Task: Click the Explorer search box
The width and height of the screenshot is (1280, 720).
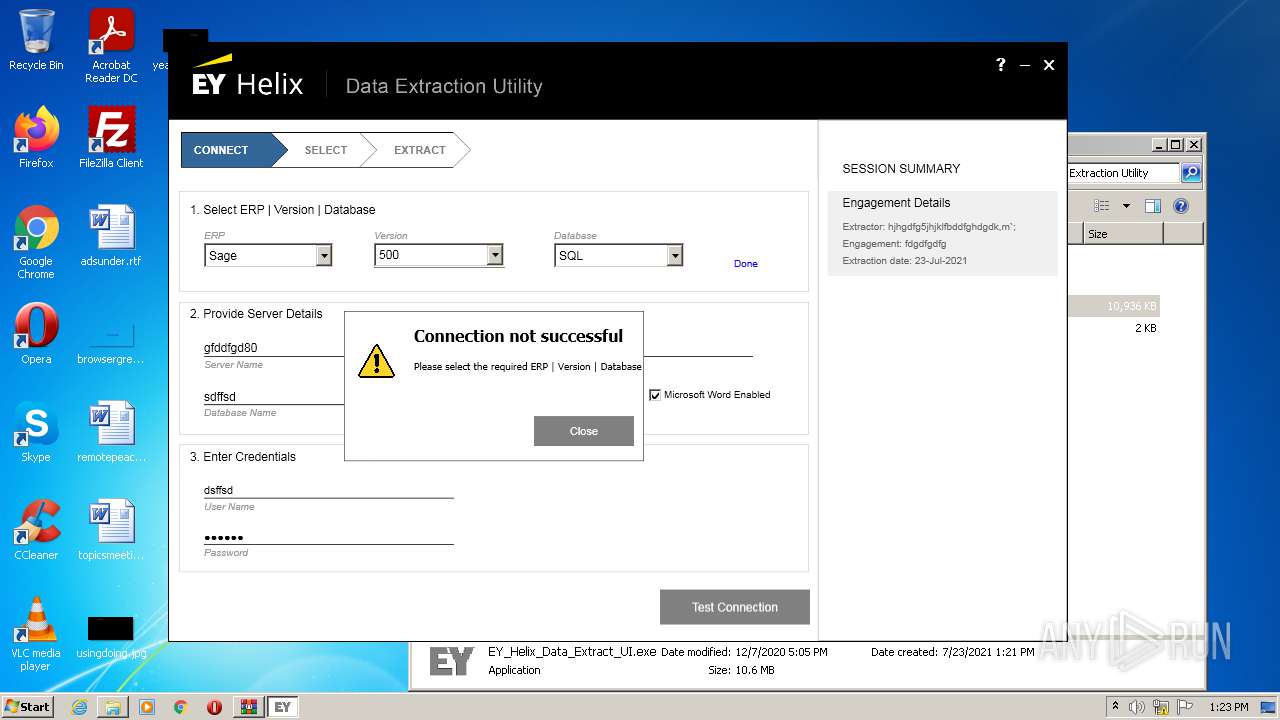Action: coord(1124,173)
